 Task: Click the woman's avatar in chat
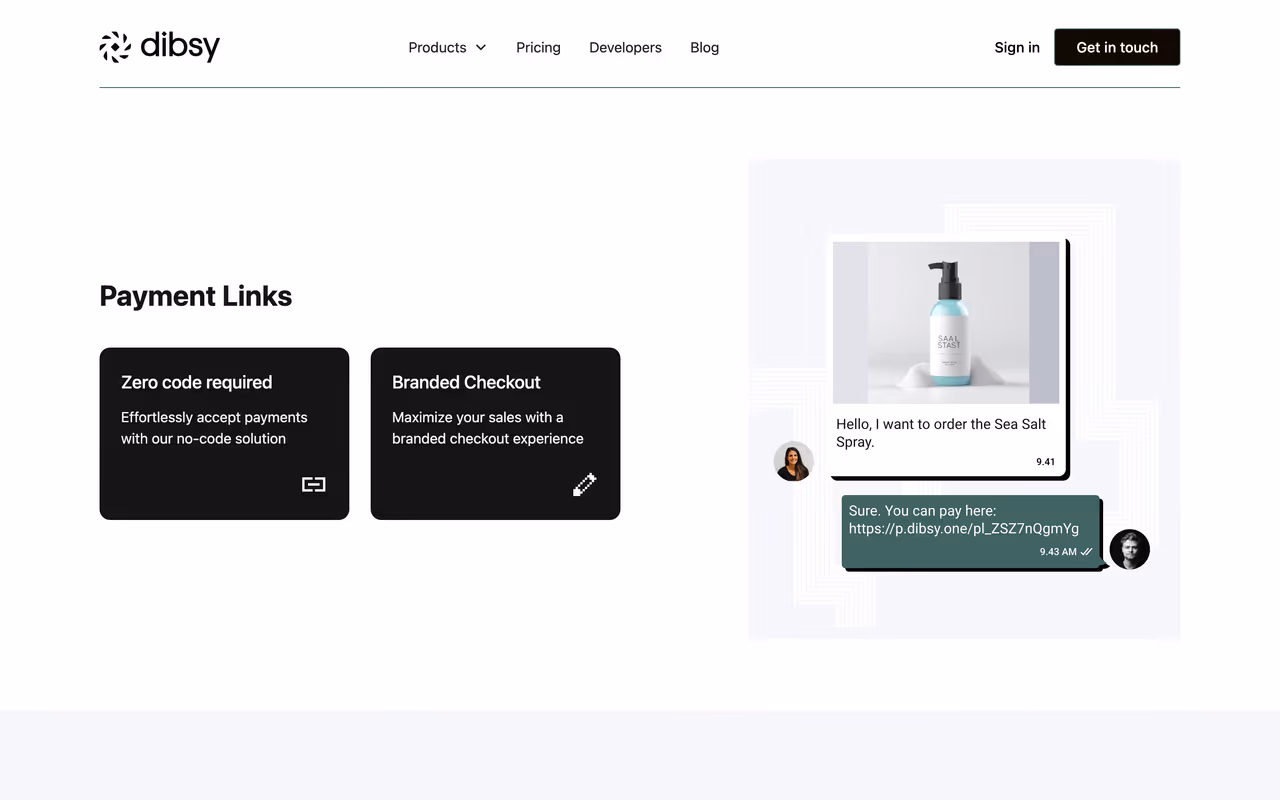(794, 461)
